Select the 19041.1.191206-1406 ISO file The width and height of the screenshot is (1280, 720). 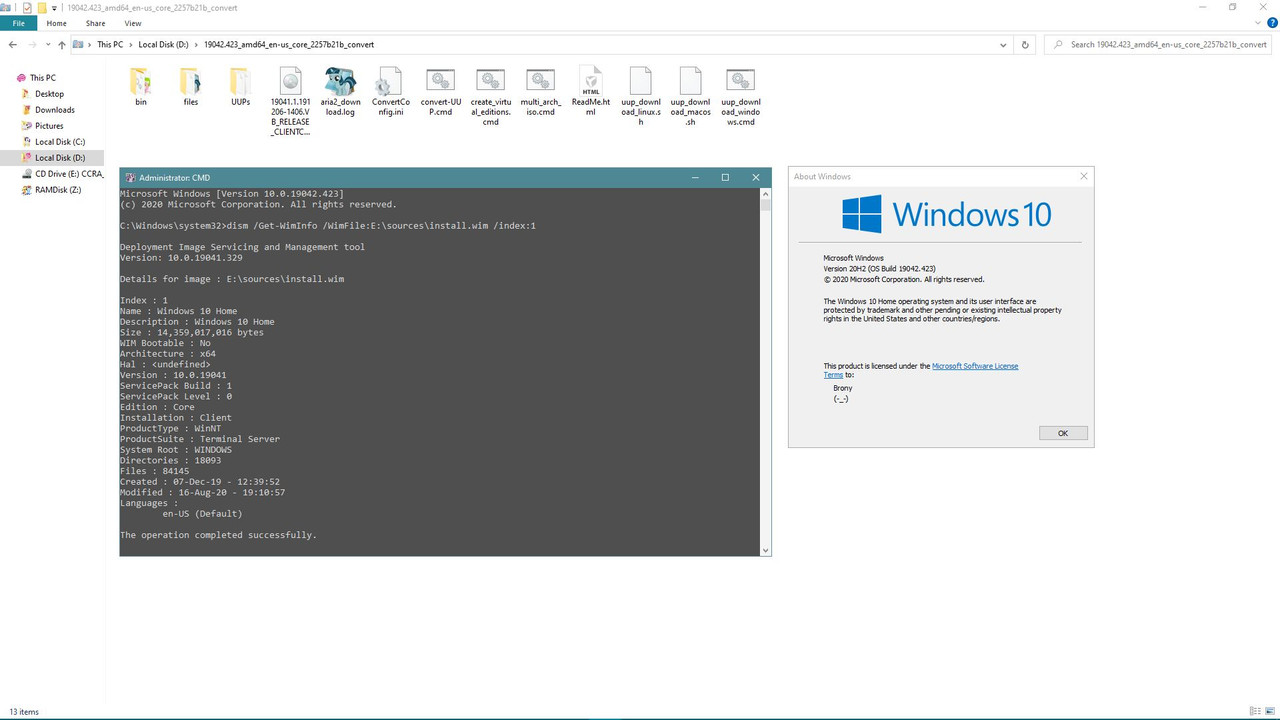[x=290, y=101]
